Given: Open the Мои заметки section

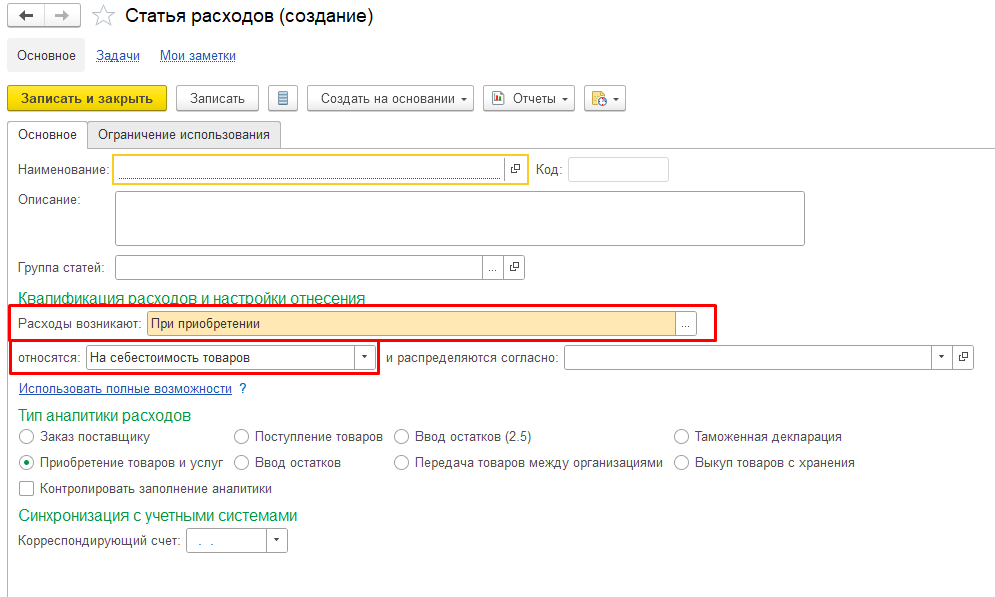Looking at the screenshot, I should pos(198,56).
